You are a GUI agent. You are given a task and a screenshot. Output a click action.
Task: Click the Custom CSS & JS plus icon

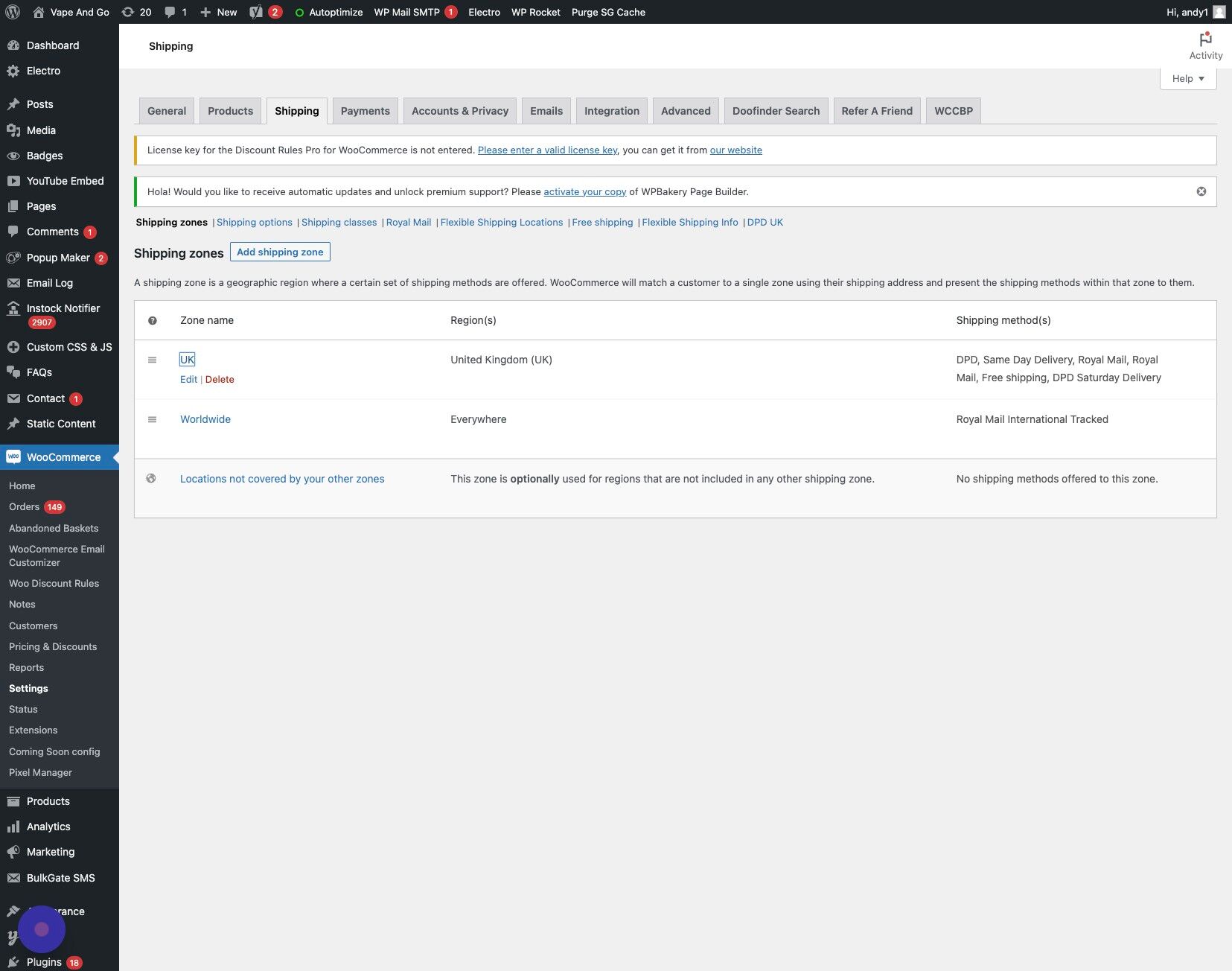click(13, 347)
